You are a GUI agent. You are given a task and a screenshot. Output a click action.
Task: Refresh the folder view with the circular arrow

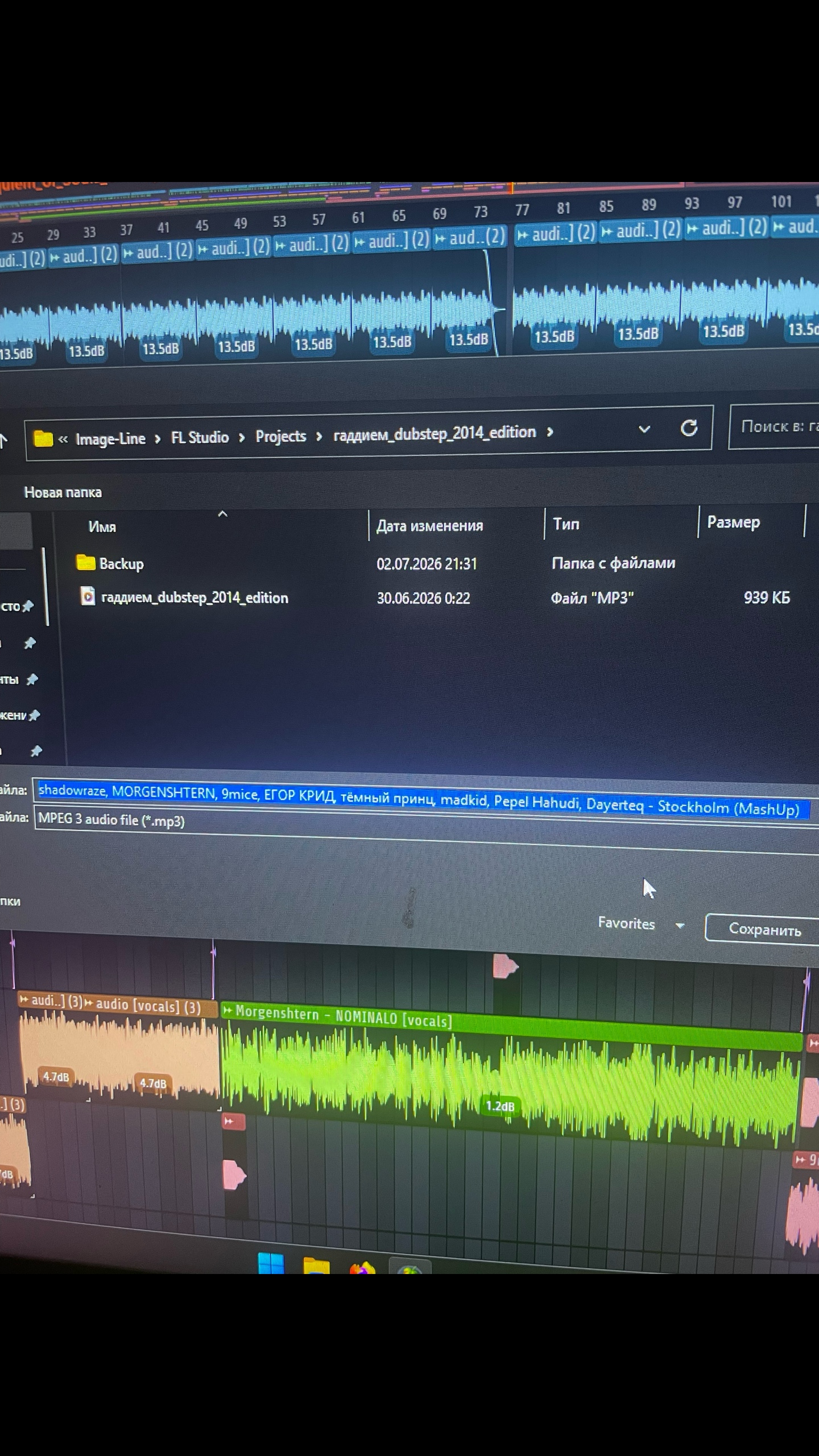[x=689, y=428]
